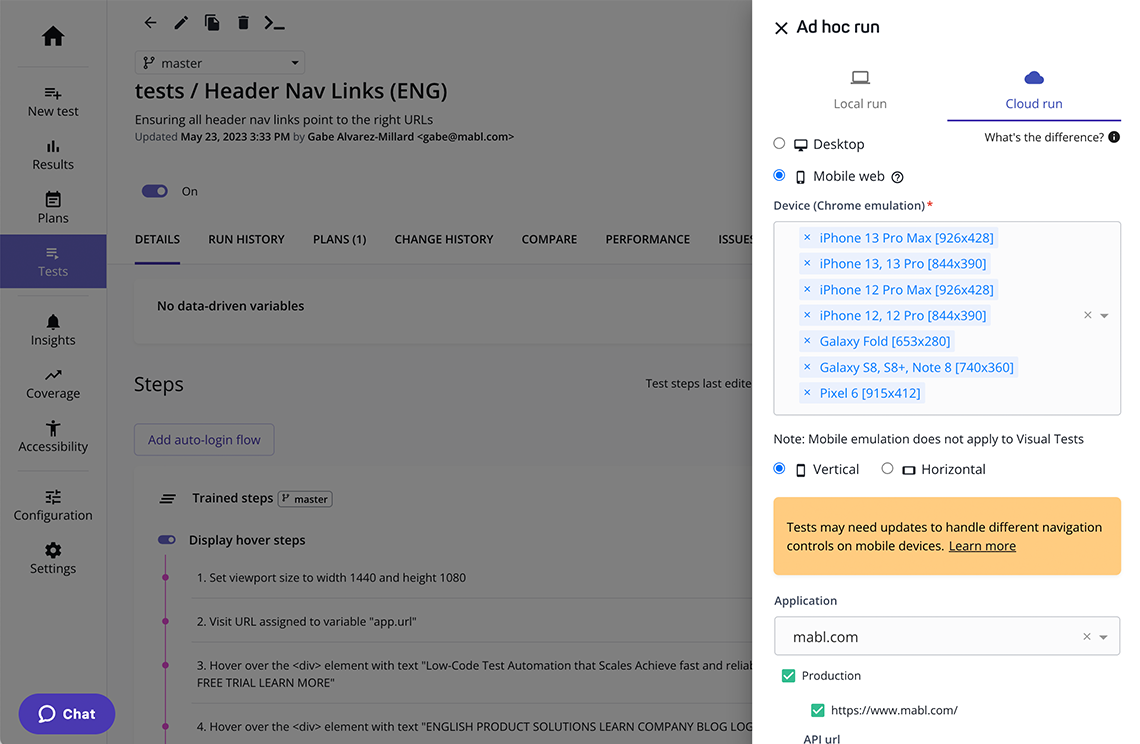Open Settings gear in sidebar
This screenshot has width=1140, height=744.
click(x=53, y=559)
